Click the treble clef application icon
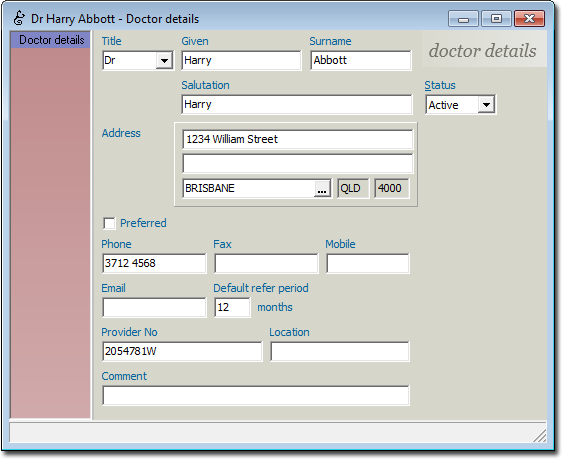Image resolution: width=562 pixels, height=459 pixels. pyautogui.click(x=19, y=18)
